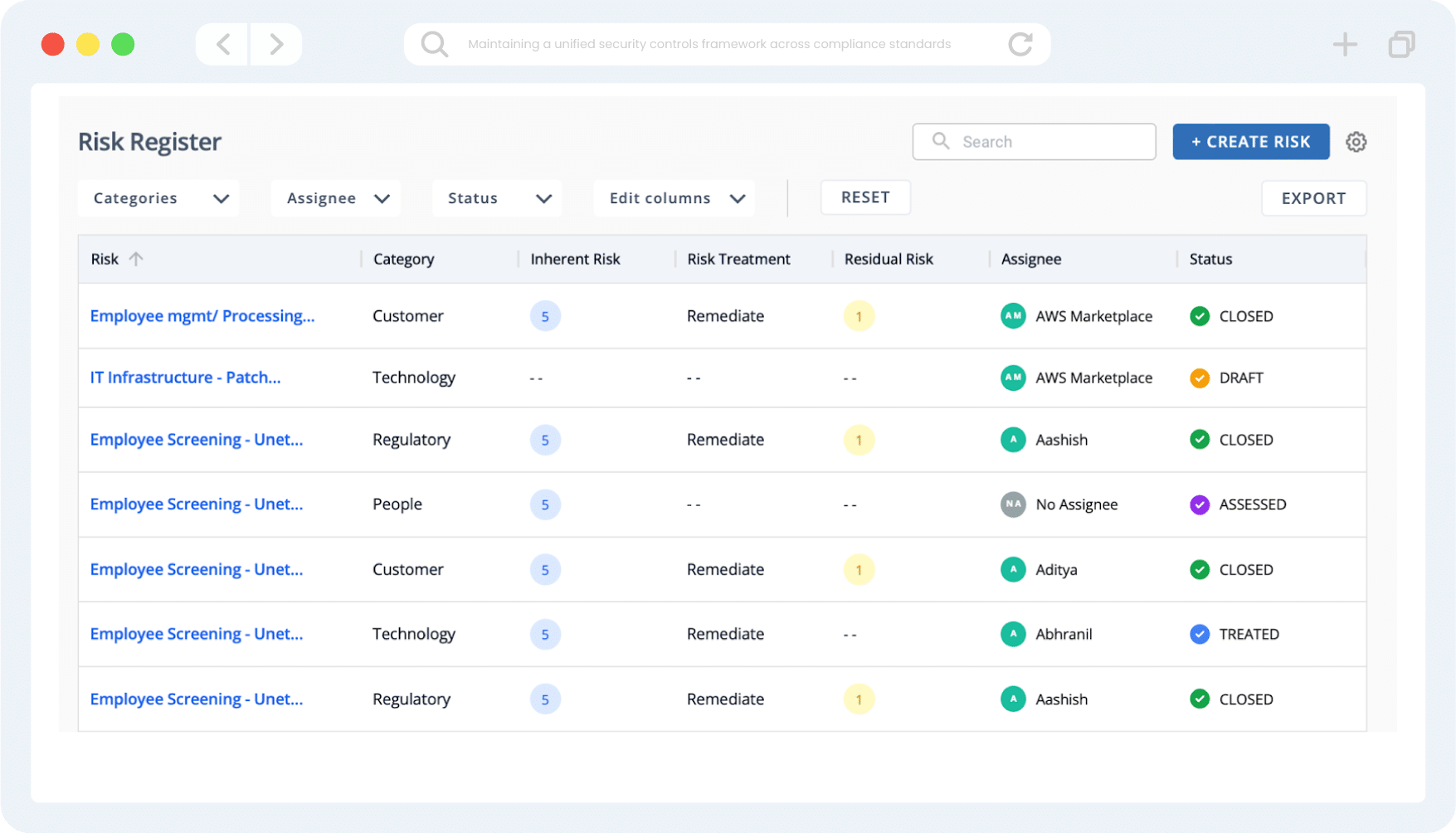1456x833 pixels.
Task: Click the magnifier icon in the address bar
Action: tap(434, 44)
